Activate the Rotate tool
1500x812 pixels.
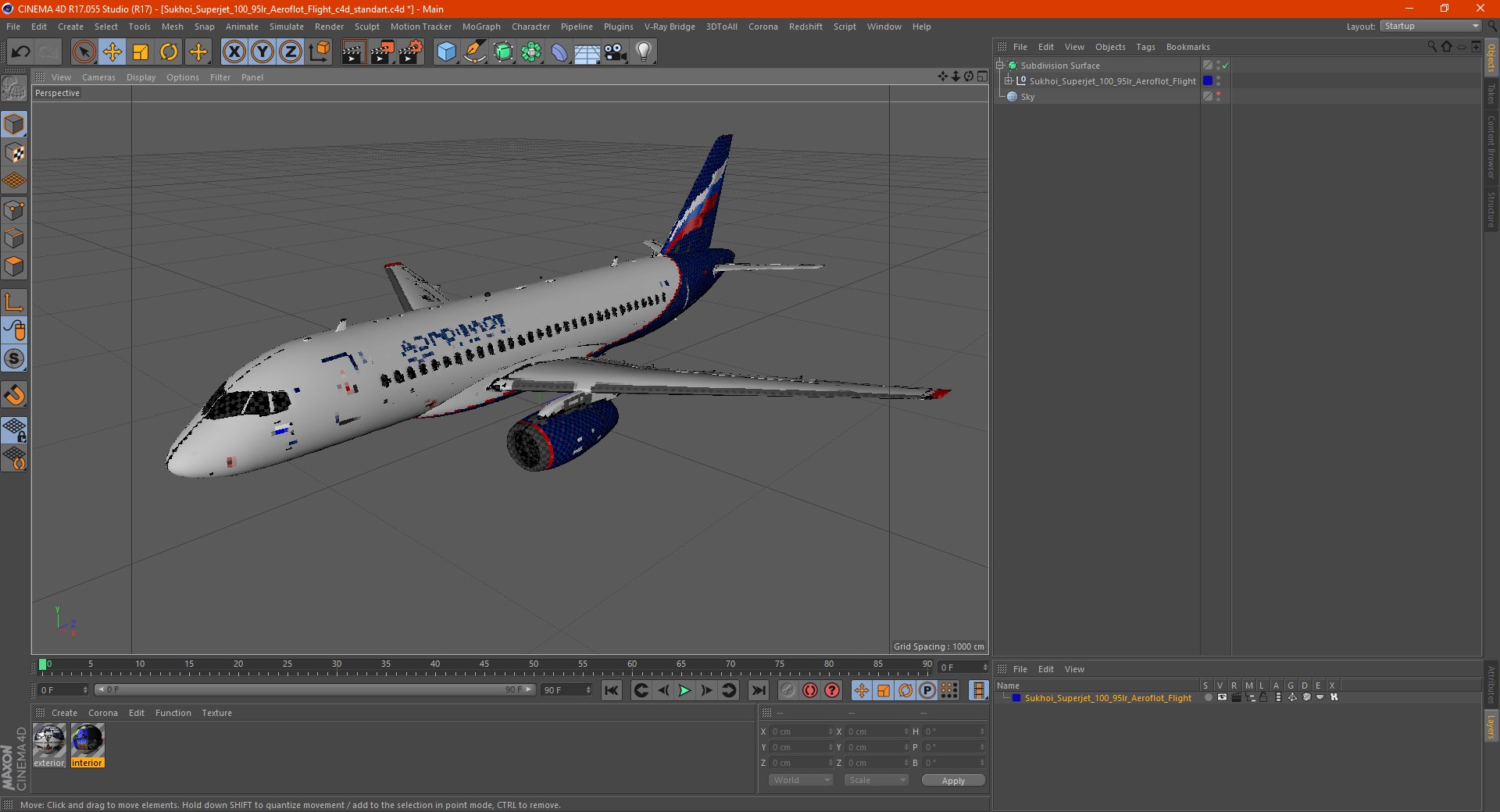169,52
